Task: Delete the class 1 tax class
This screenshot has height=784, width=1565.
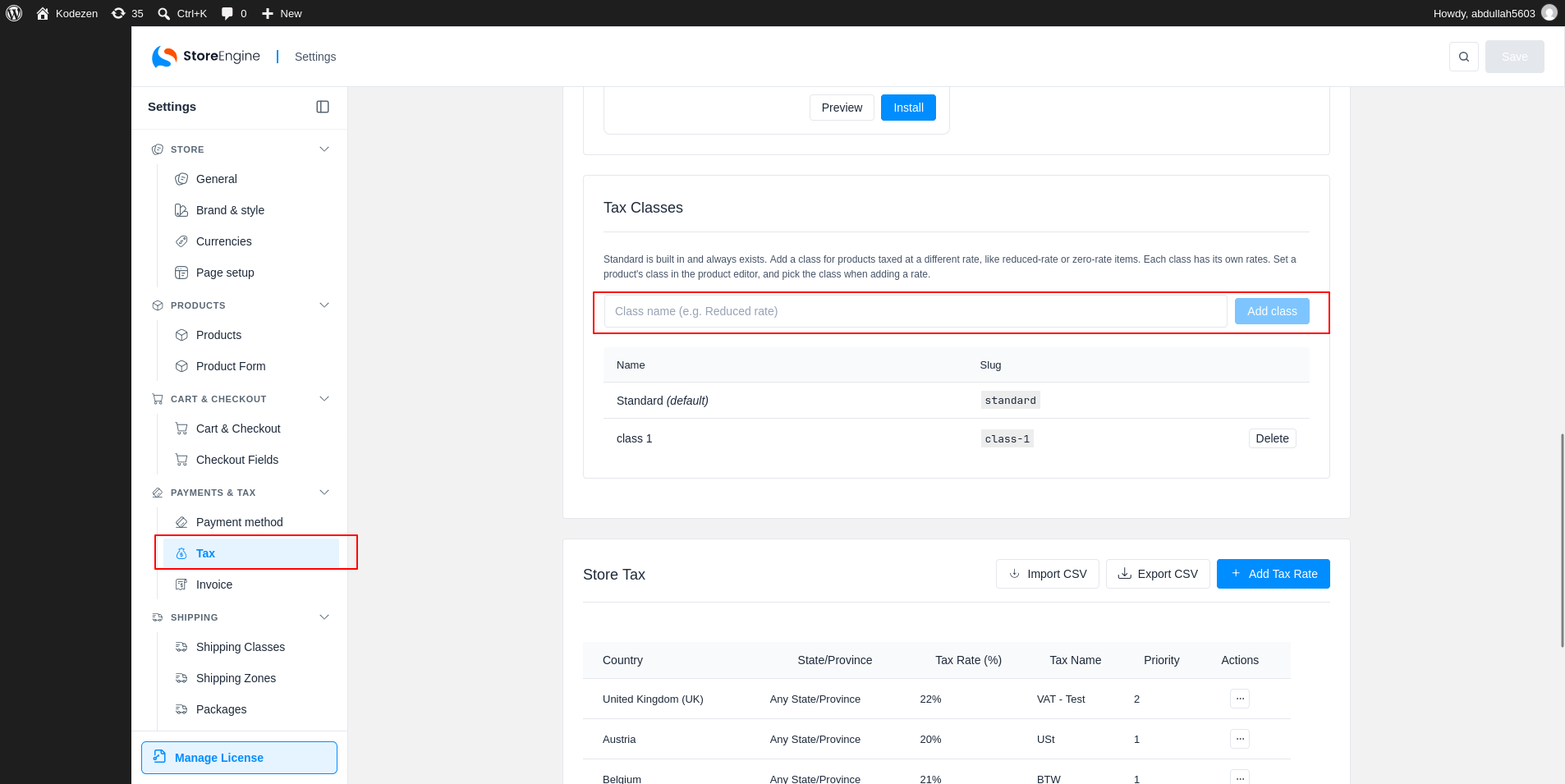Action: coord(1272,438)
